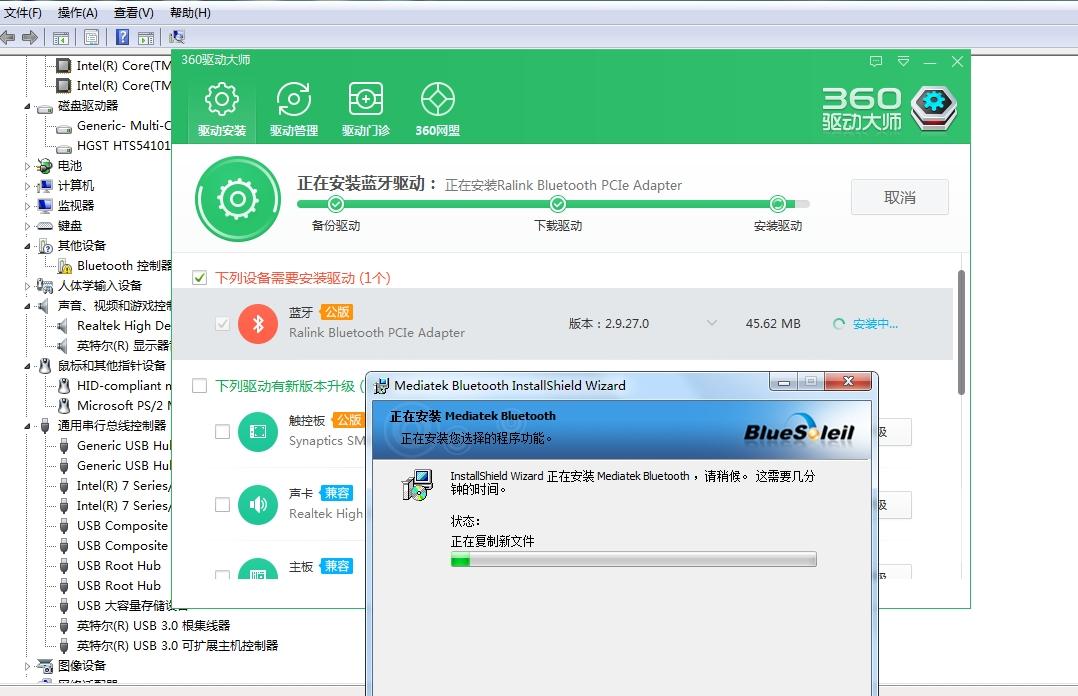The height and width of the screenshot is (696, 1078).
Task: Click the show/hide console tree toolbar icon
Action: (60, 38)
